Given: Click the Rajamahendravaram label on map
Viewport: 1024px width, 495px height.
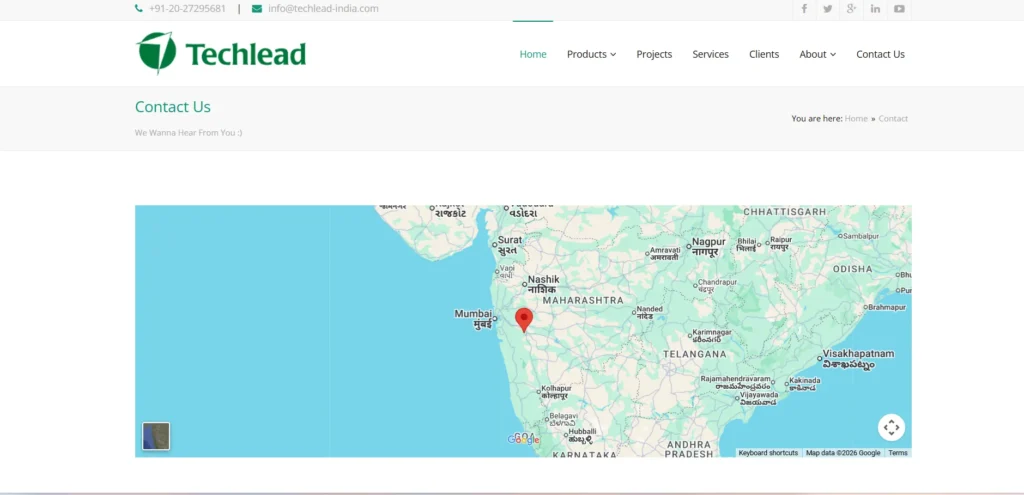Looking at the screenshot, I should click(736, 382).
